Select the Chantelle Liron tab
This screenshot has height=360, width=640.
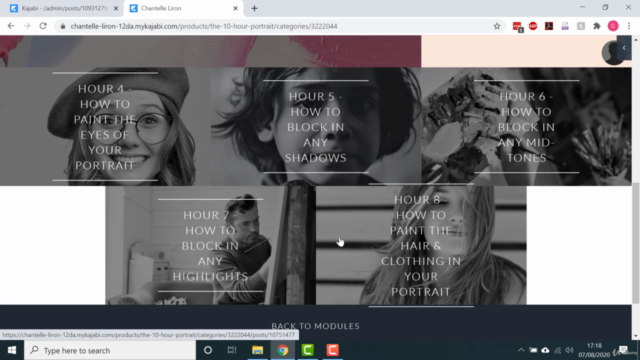tap(184, 8)
